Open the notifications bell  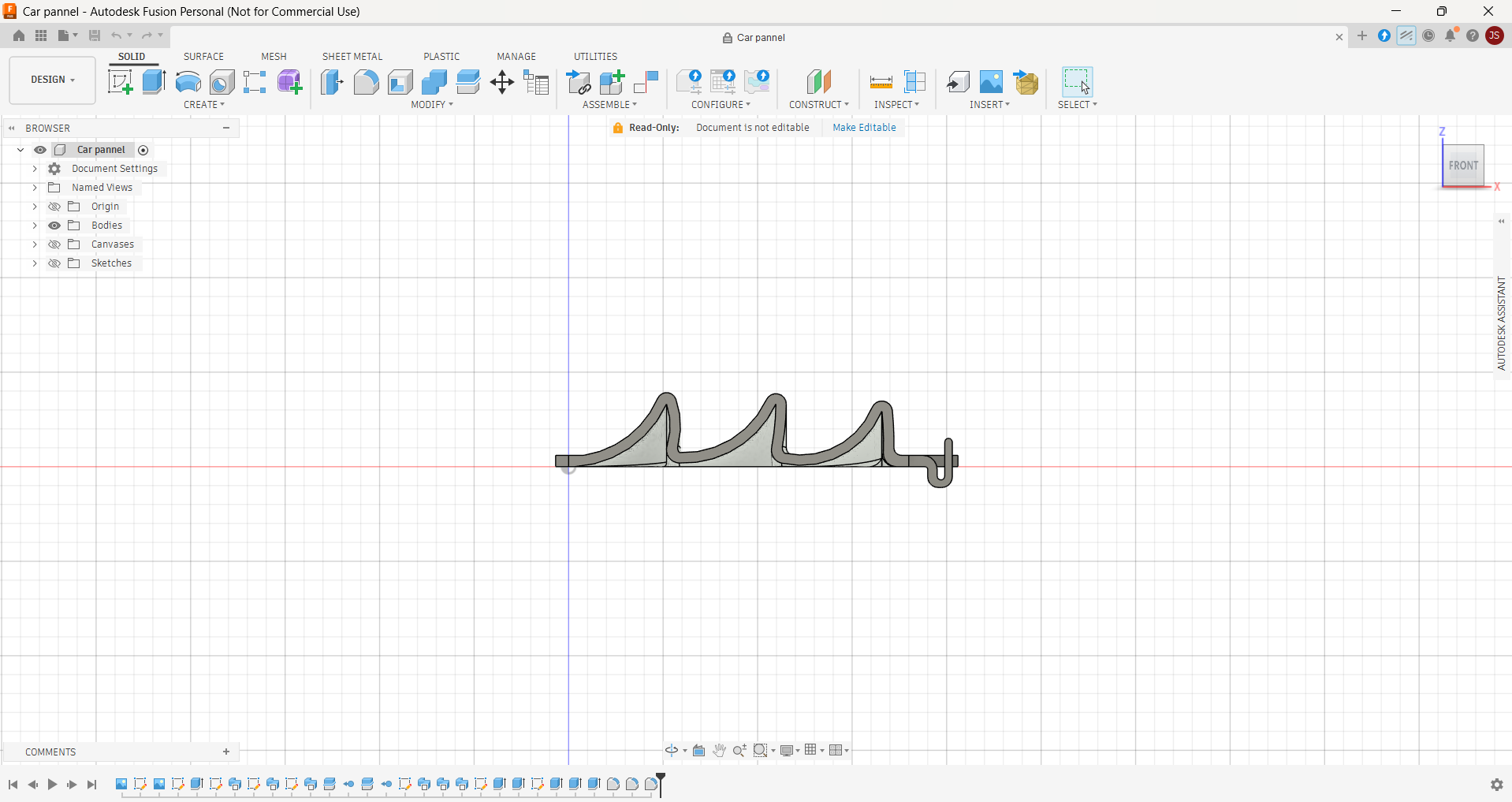1451,35
